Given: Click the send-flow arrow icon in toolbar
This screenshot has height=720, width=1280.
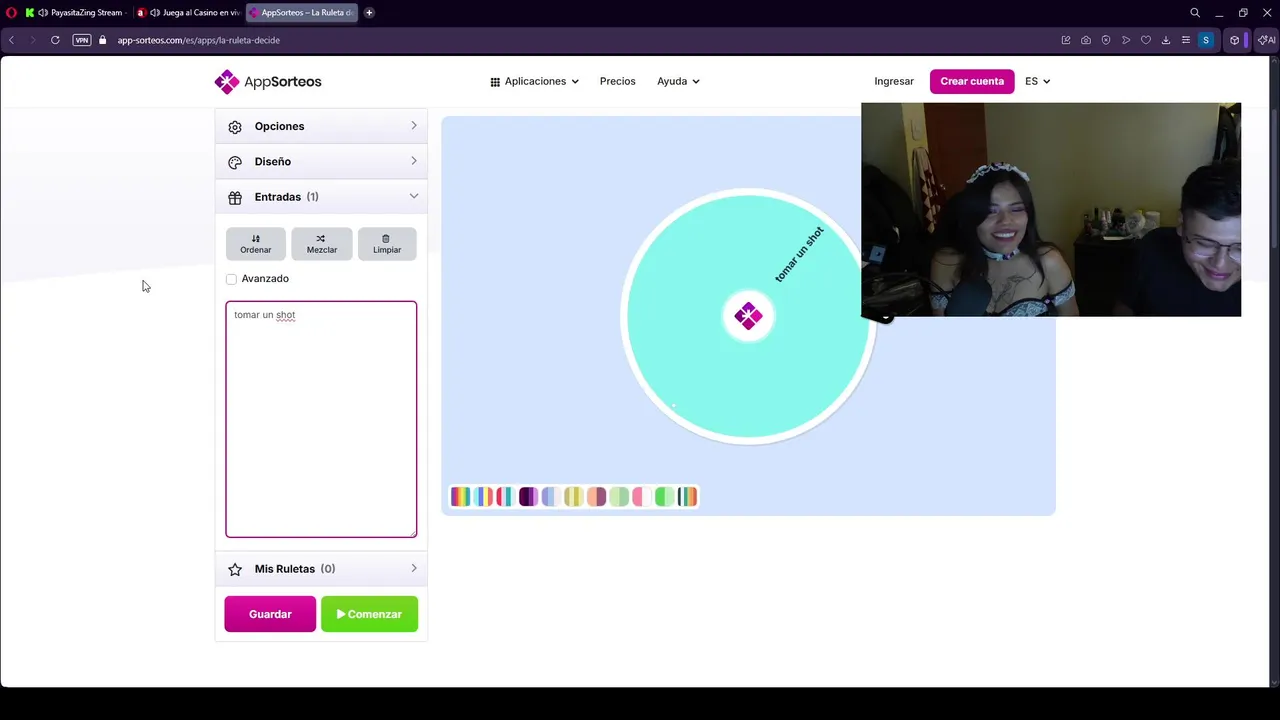Looking at the screenshot, I should 1126,40.
